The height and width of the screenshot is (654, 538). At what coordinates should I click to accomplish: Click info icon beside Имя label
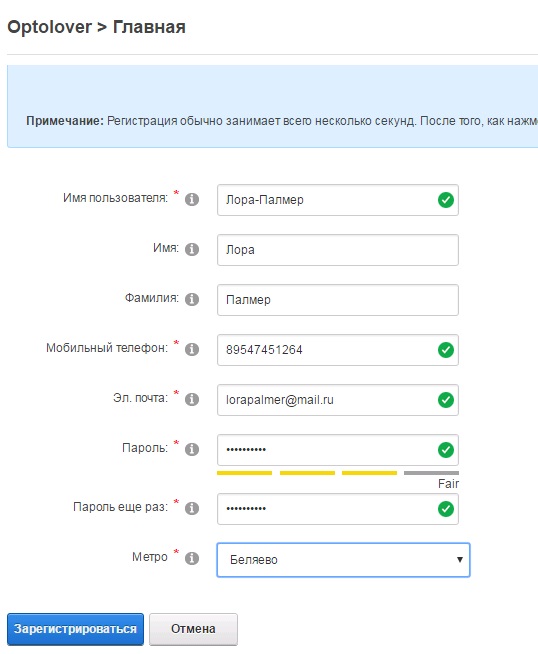tap(191, 249)
